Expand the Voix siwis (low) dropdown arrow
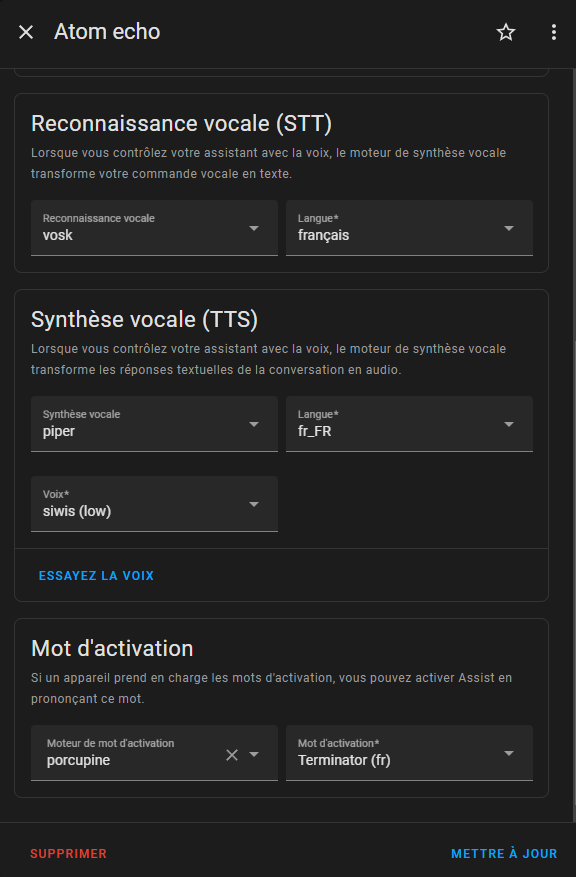576x877 pixels. click(254, 504)
